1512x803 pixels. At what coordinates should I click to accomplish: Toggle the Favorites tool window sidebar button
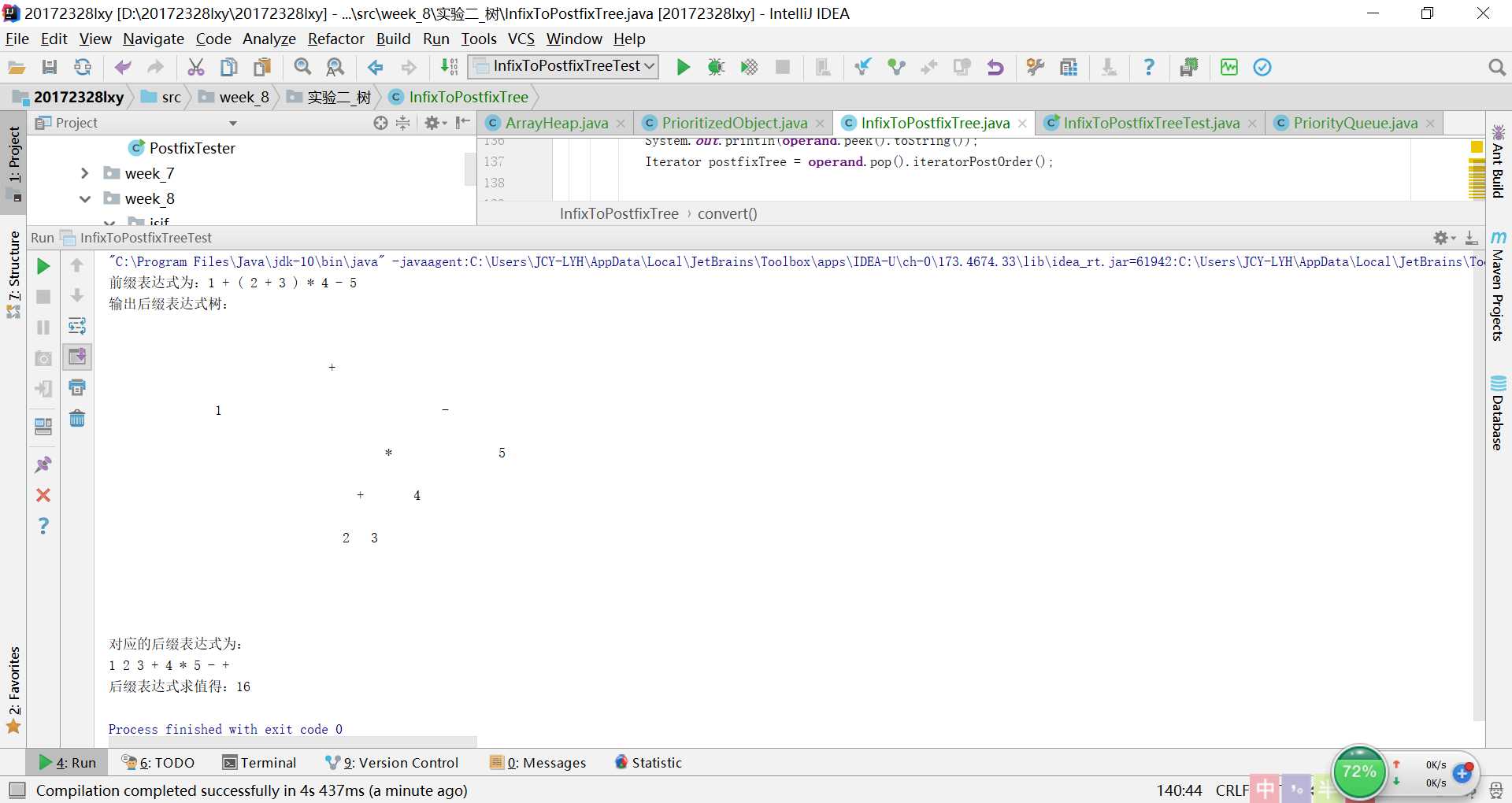tap(14, 690)
